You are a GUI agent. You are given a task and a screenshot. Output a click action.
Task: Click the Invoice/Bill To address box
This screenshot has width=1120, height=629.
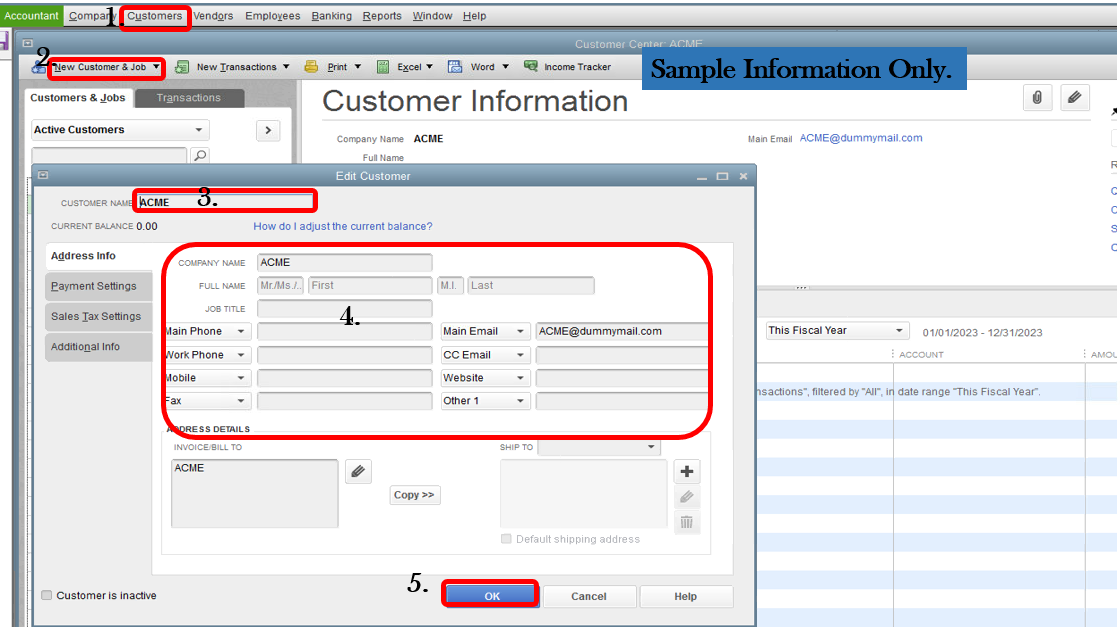click(254, 493)
